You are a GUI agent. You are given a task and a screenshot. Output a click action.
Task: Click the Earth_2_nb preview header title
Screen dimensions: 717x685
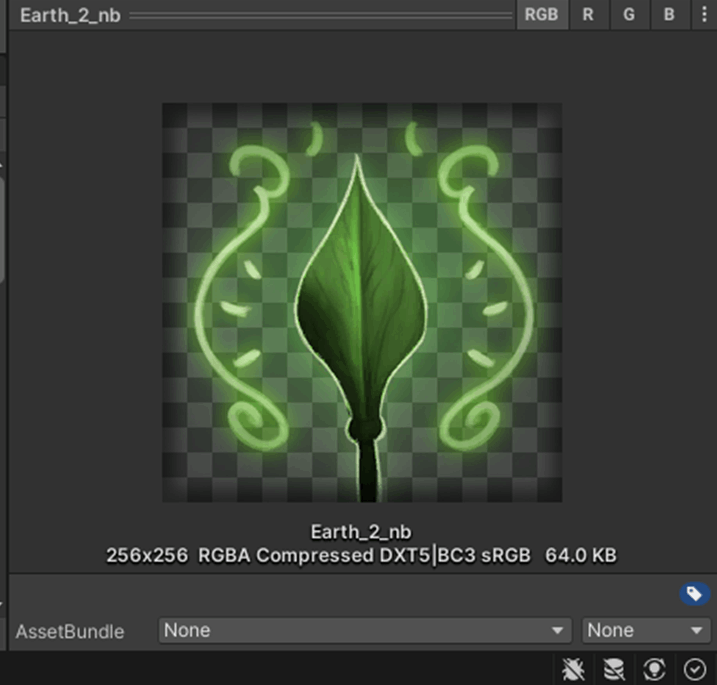click(x=70, y=16)
